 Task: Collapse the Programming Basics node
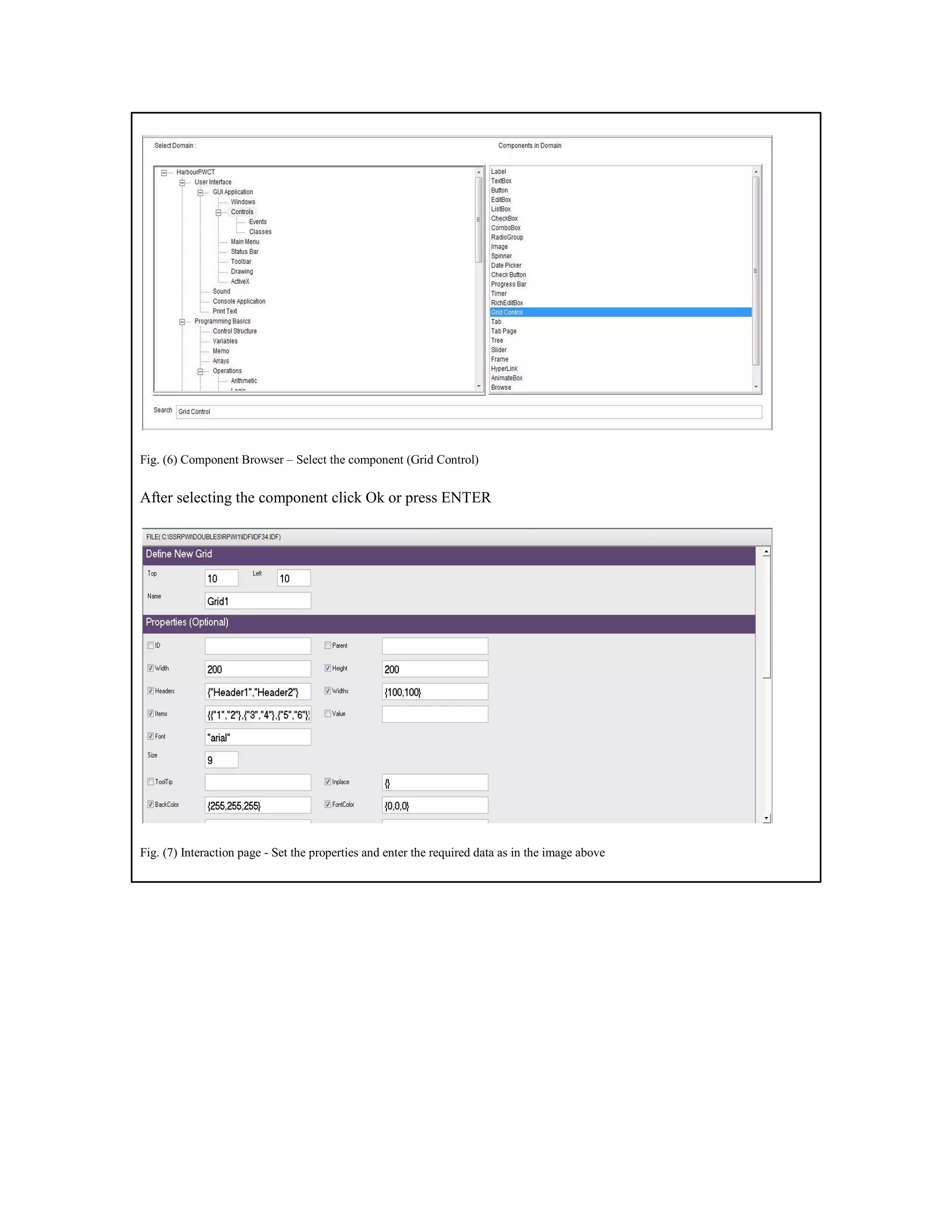pyautogui.click(x=182, y=322)
